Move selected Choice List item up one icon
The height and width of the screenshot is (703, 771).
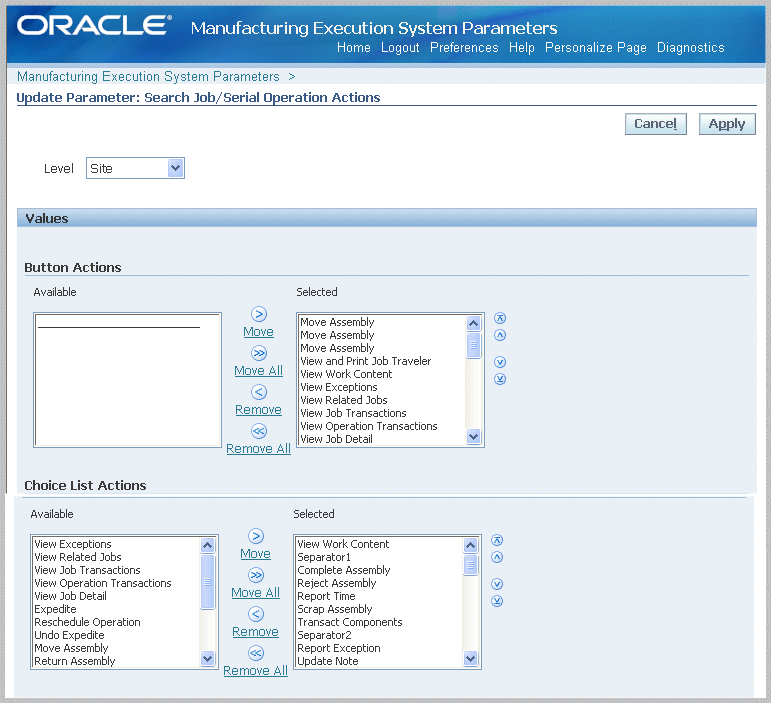coord(497,557)
